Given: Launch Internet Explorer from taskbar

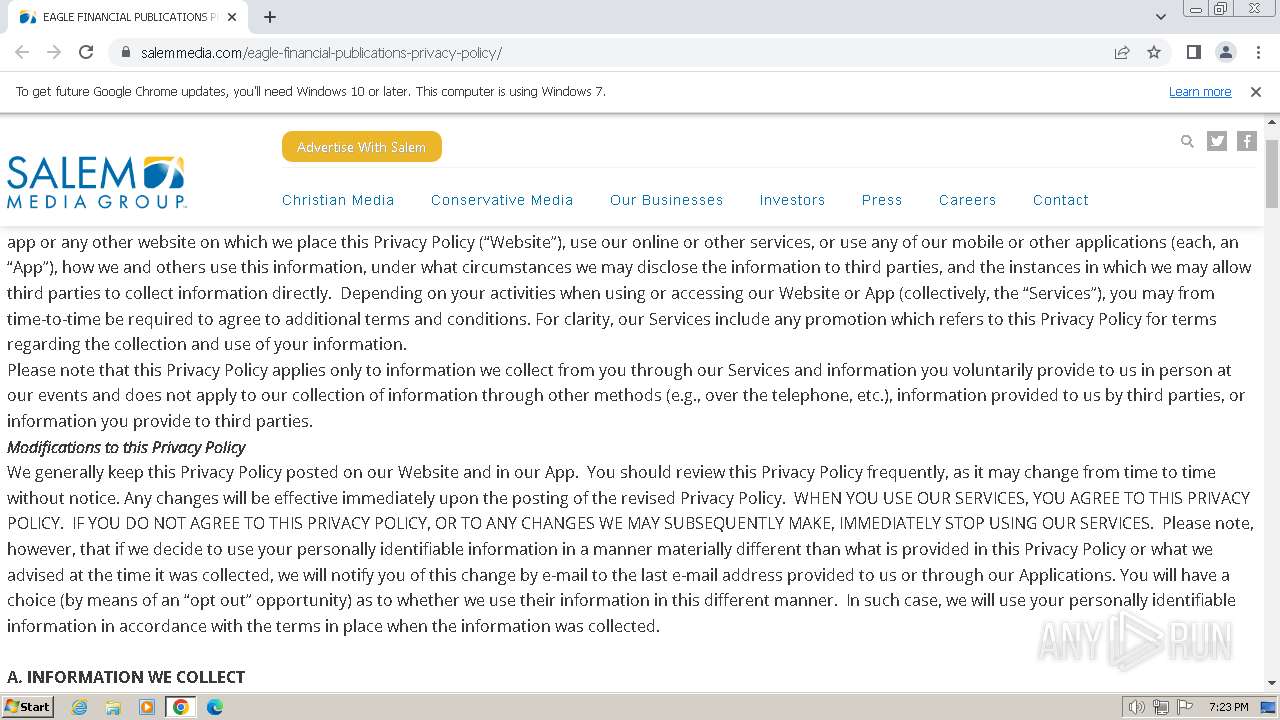Looking at the screenshot, I should tap(79, 707).
